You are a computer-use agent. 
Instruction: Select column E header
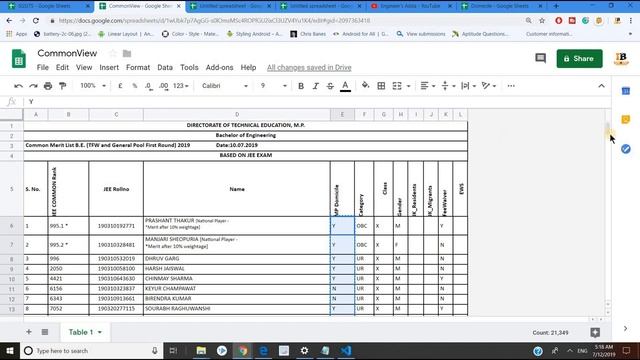pyautogui.click(x=342, y=115)
